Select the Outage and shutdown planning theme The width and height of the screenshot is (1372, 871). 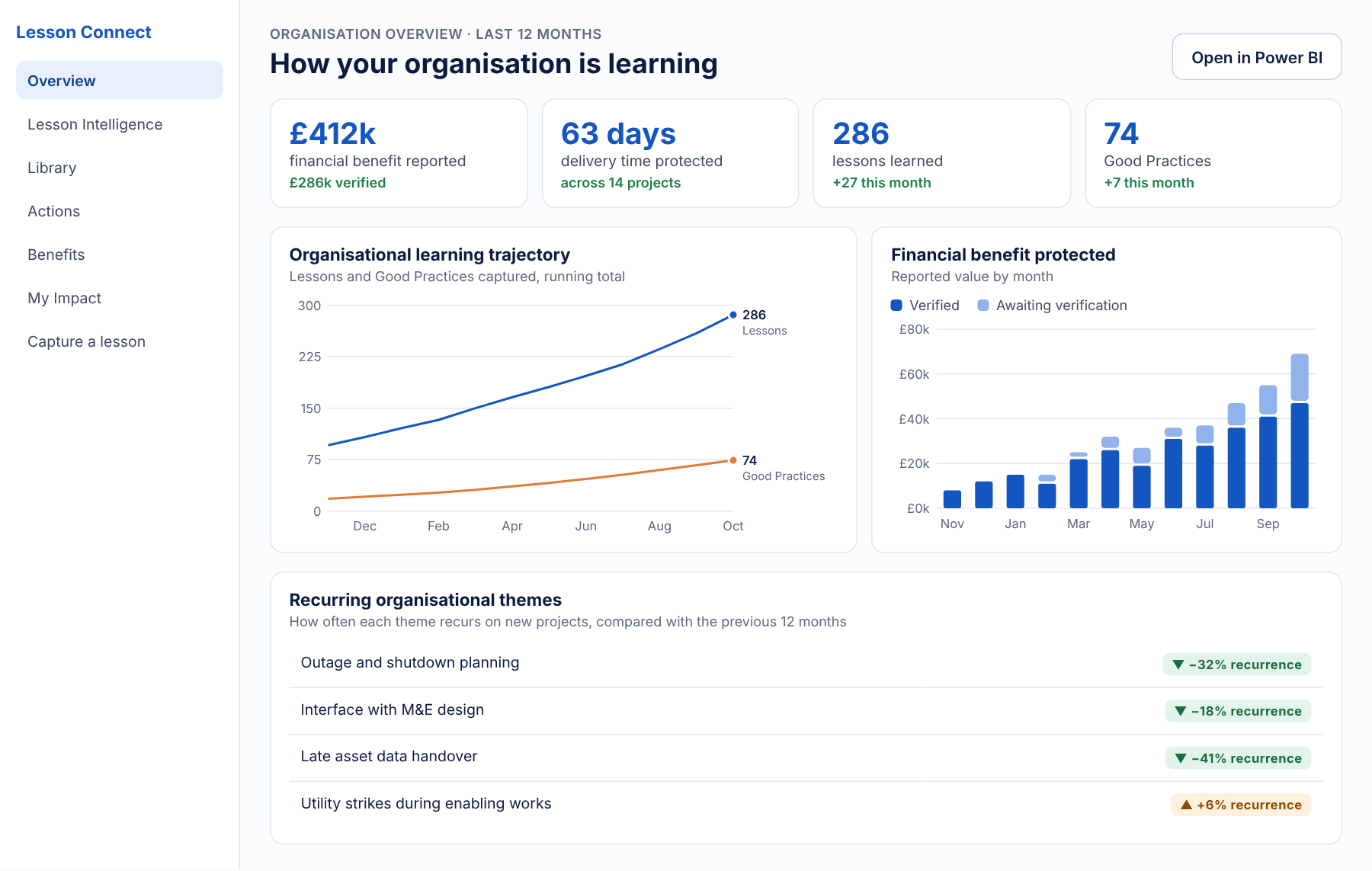coord(806,664)
